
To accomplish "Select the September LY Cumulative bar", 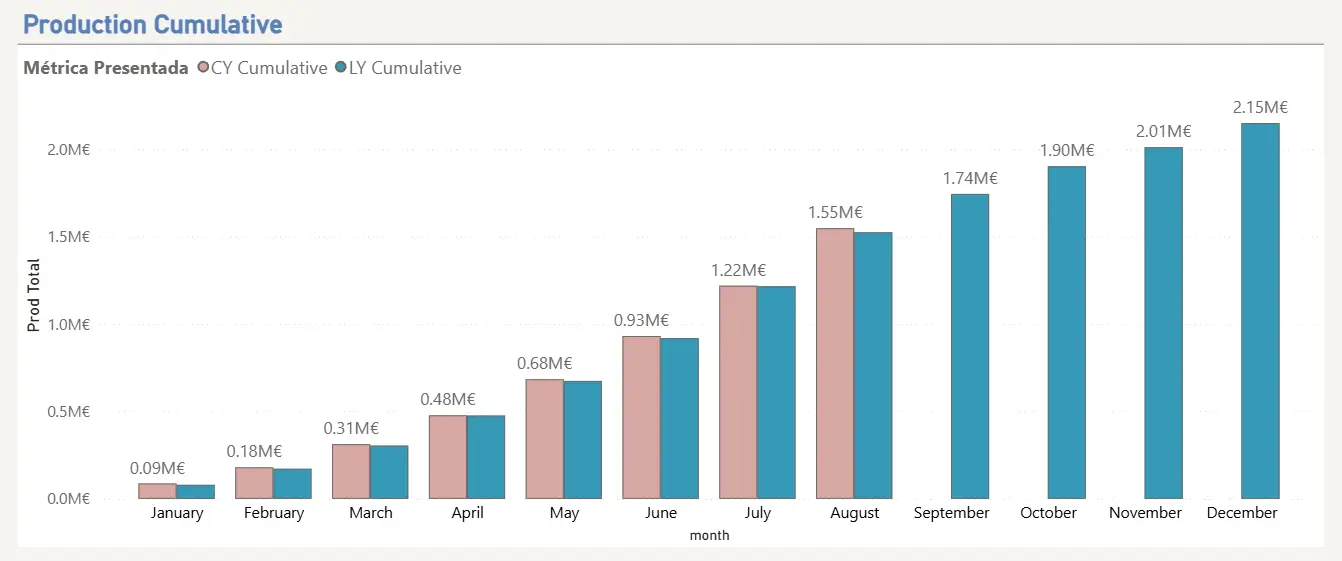I will [970, 346].
